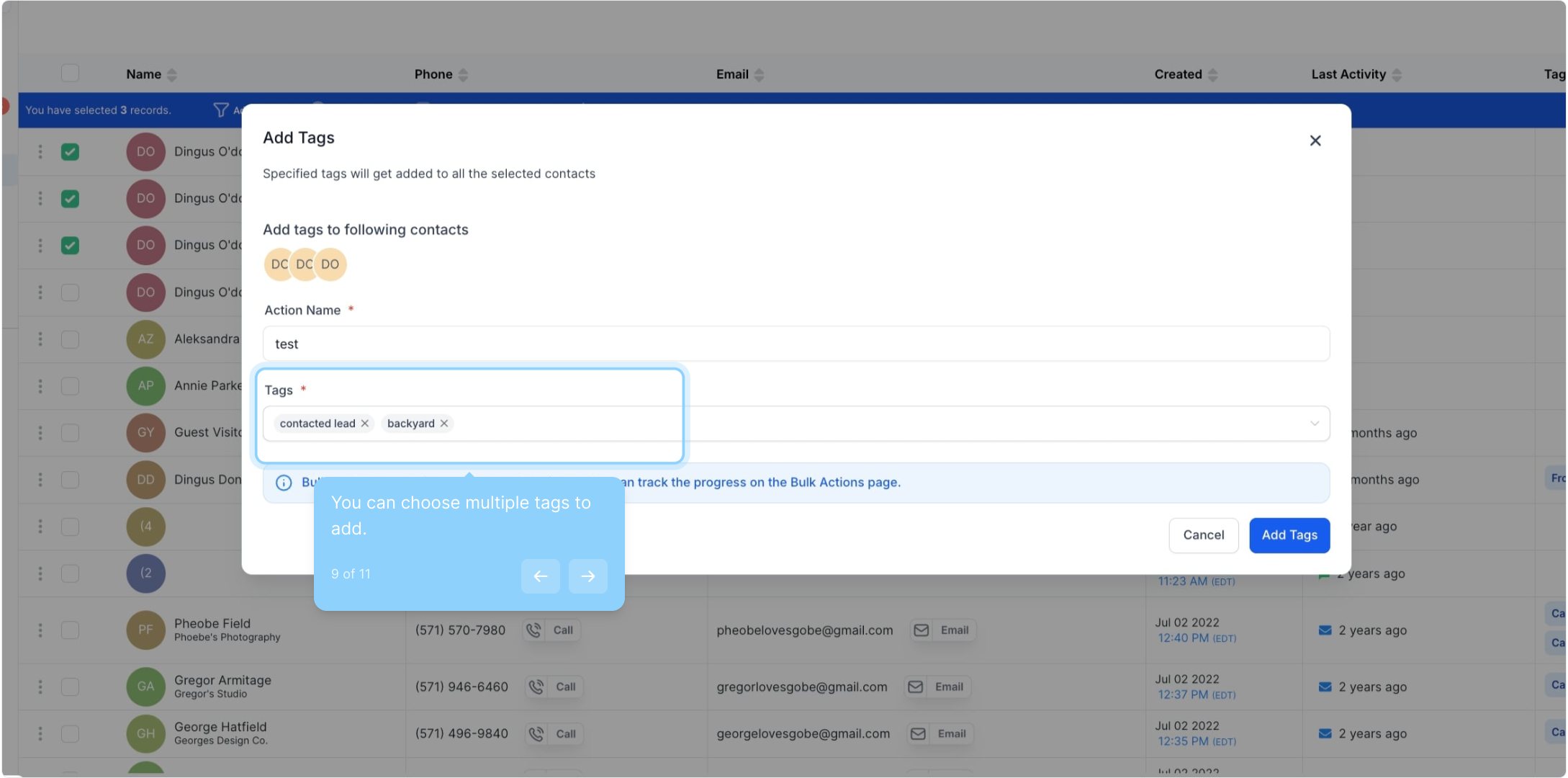This screenshot has width=1568, height=778.
Task: Click the back arrow in tour tooltip
Action: coord(540,576)
